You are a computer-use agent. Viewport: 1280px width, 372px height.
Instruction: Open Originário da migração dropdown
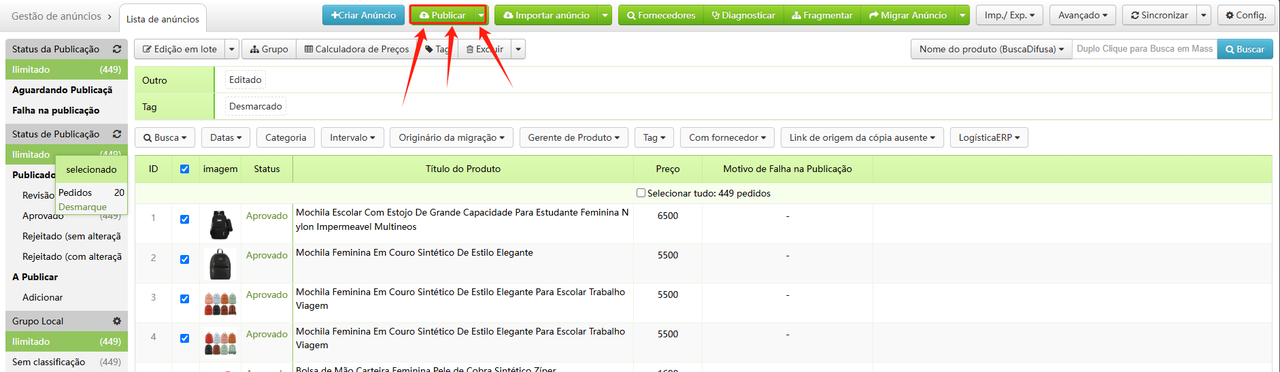451,137
